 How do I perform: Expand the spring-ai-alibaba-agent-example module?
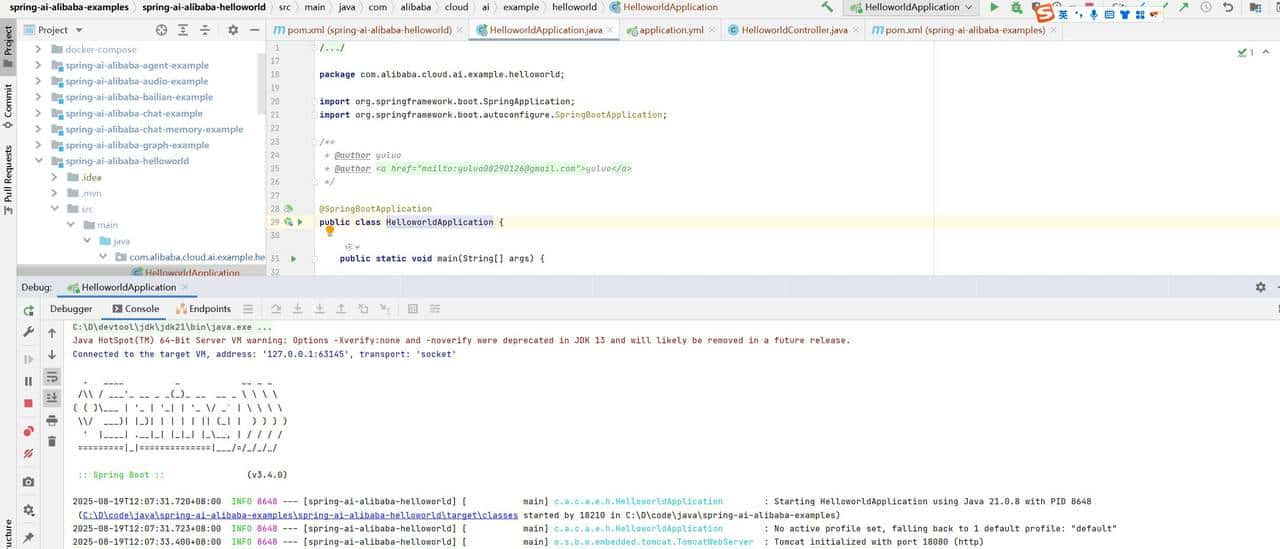[x=38, y=65]
